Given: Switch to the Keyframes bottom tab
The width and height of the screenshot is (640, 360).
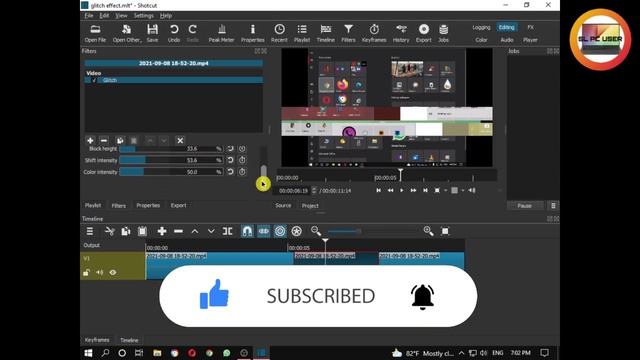Looking at the screenshot, I should pos(97,340).
